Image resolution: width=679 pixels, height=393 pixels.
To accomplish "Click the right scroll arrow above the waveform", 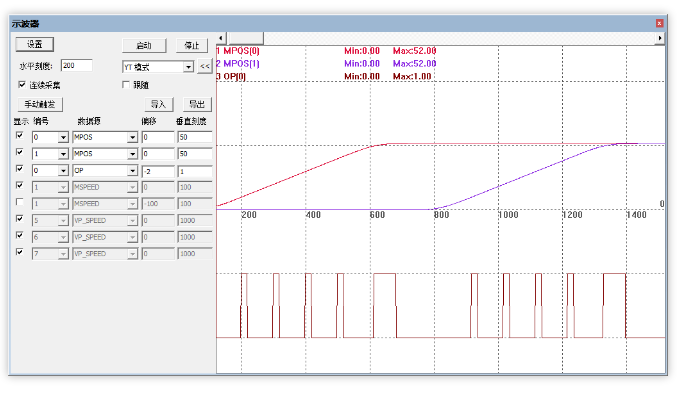I will coord(660,38).
